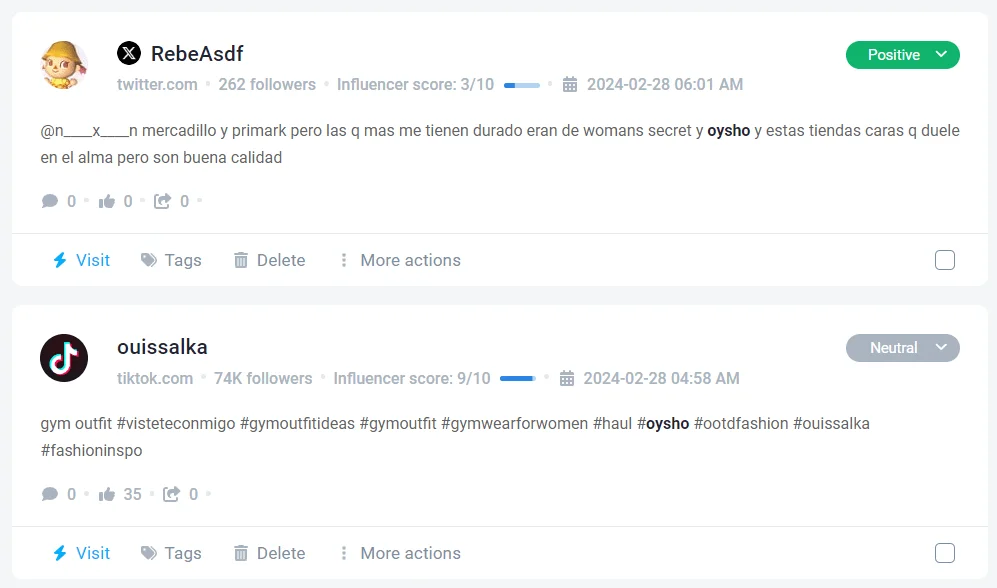The height and width of the screenshot is (588, 997).
Task: Add Tags to RebeAsdf's mention
Action: click(171, 260)
